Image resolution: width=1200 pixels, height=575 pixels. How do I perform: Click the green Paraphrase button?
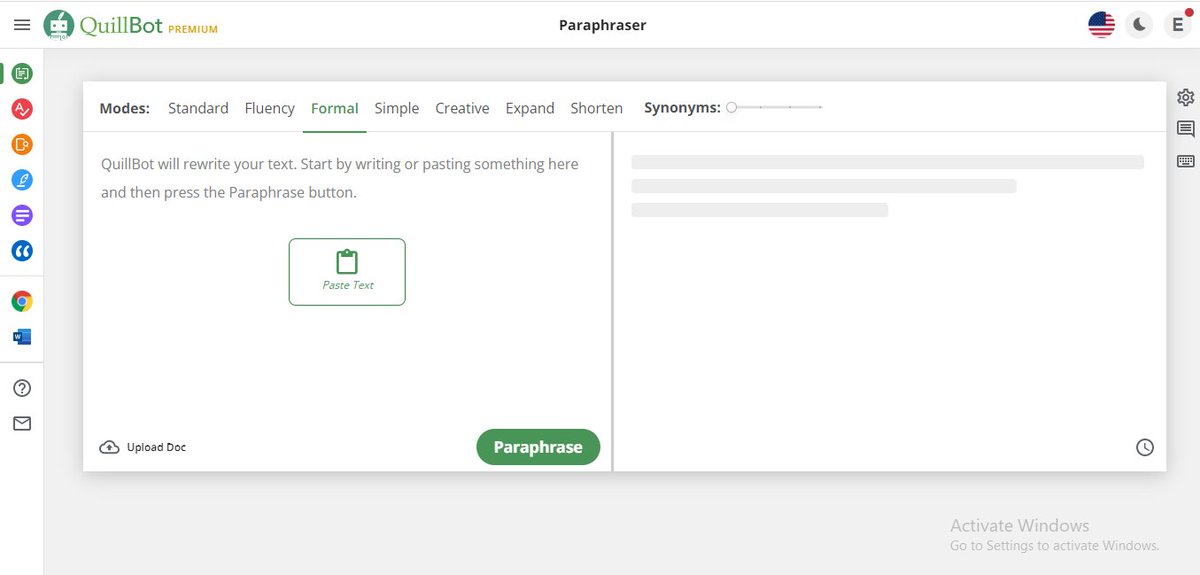[x=538, y=447]
